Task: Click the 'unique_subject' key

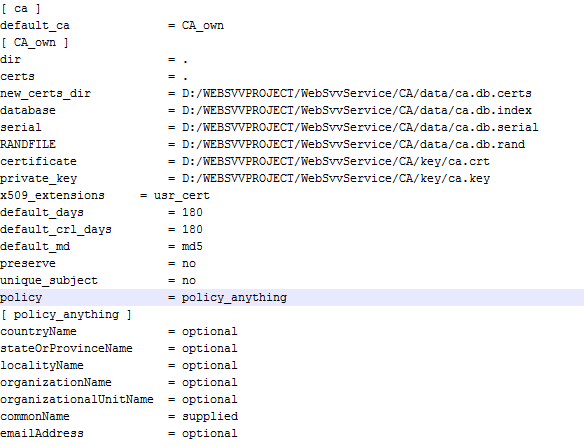Action: point(49,281)
